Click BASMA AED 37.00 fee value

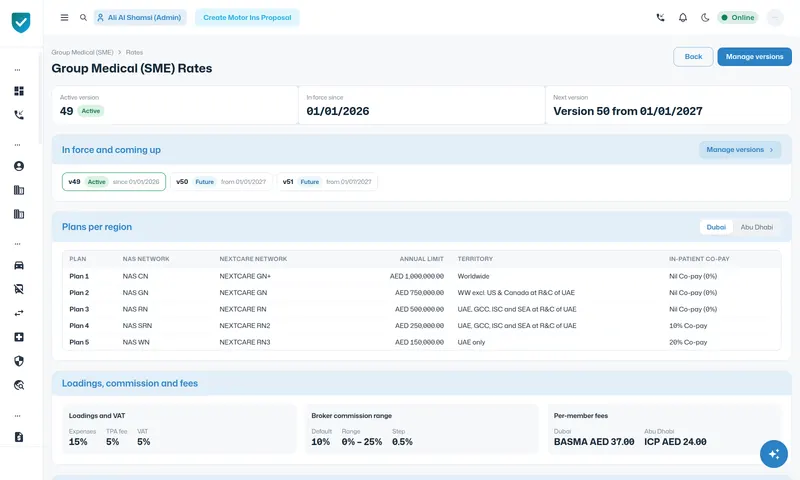594,442
